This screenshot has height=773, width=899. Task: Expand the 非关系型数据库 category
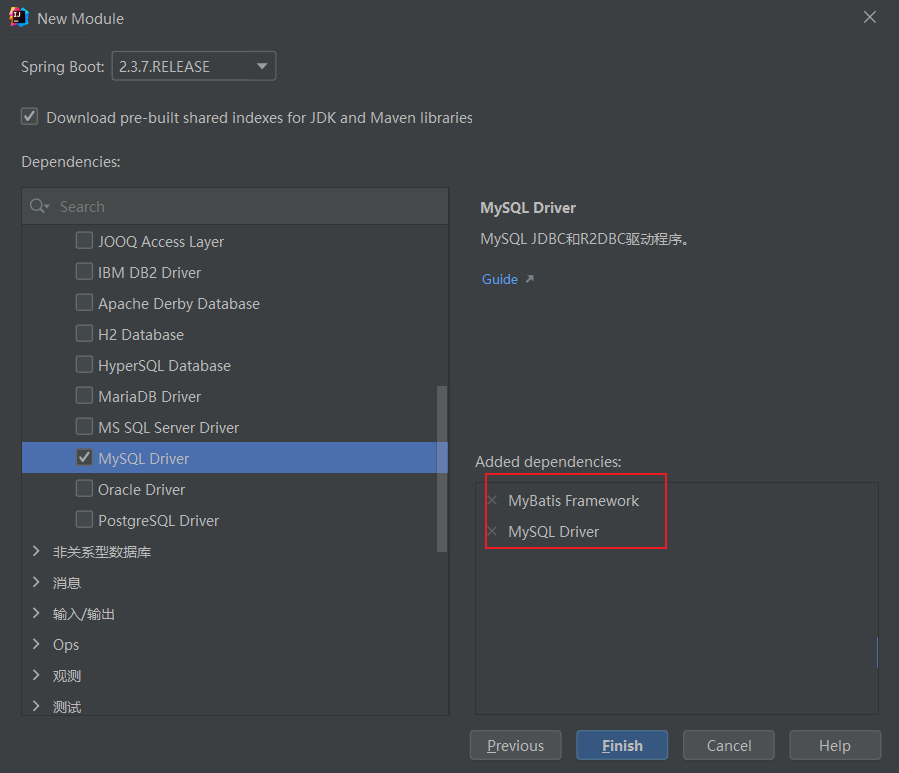coord(36,551)
